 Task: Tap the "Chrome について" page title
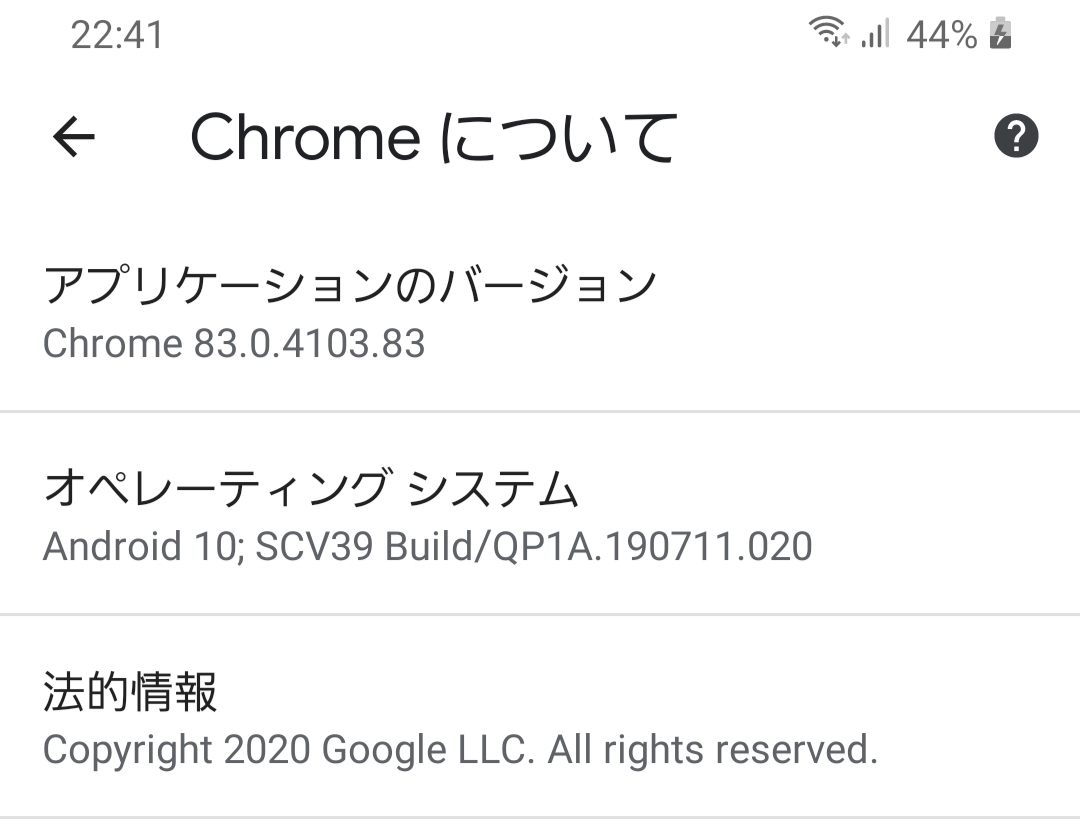click(434, 138)
